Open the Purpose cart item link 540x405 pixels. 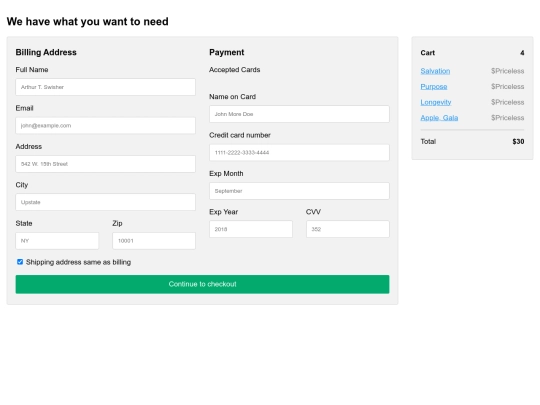pyautogui.click(x=434, y=86)
